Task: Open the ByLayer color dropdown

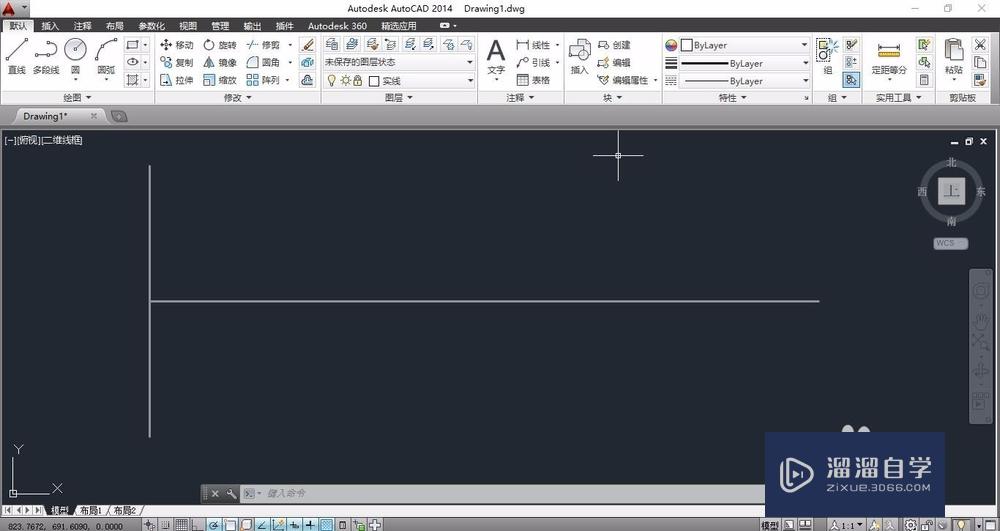Action: 744,45
